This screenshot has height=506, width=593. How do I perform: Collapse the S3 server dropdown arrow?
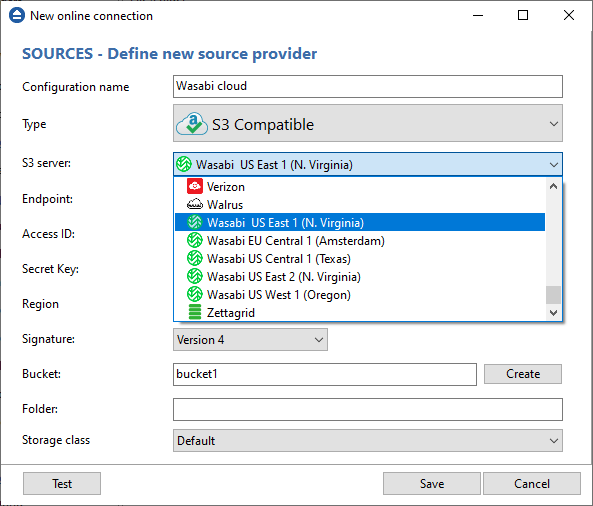coord(554,165)
